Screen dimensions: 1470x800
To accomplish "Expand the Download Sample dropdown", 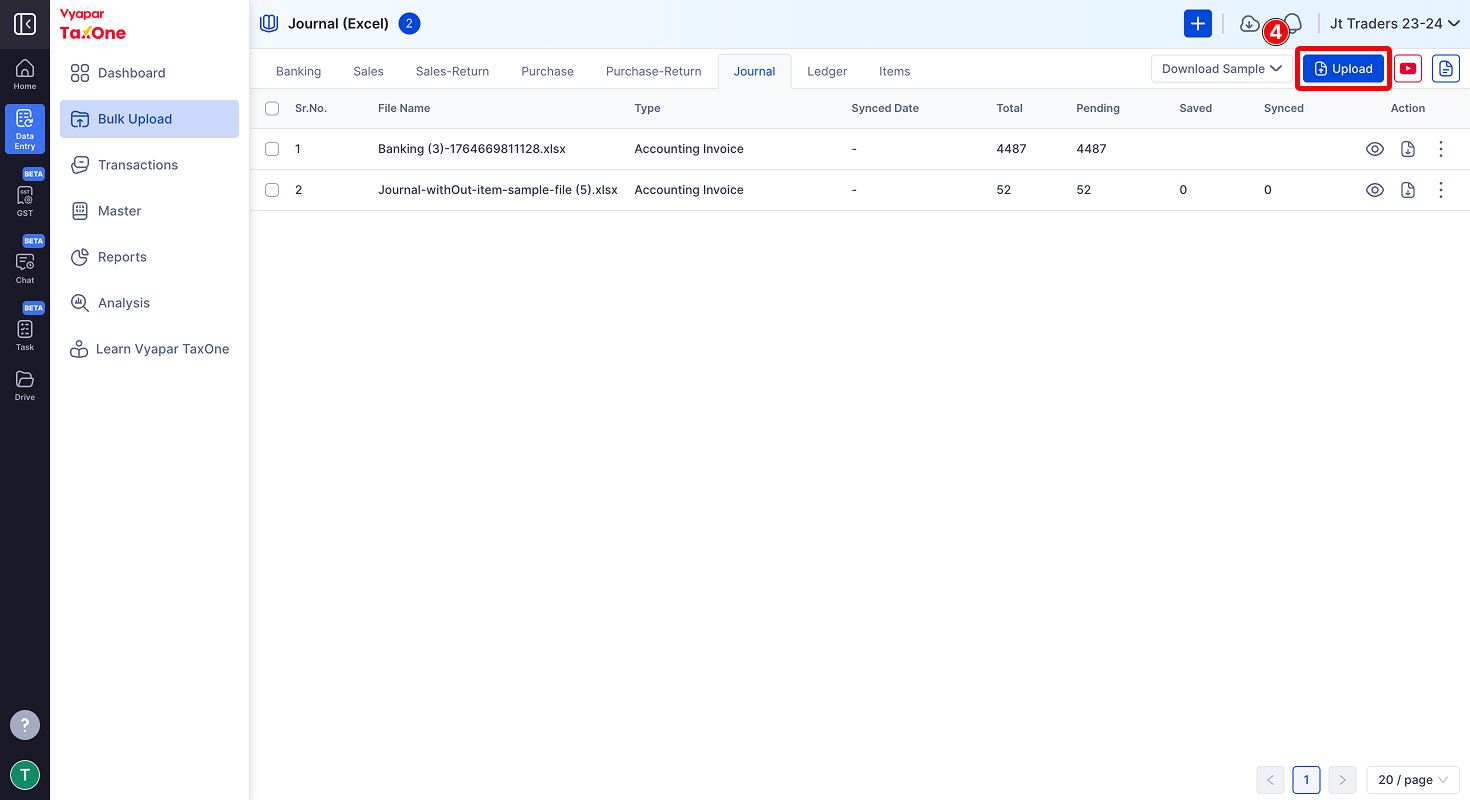I will click(1221, 69).
